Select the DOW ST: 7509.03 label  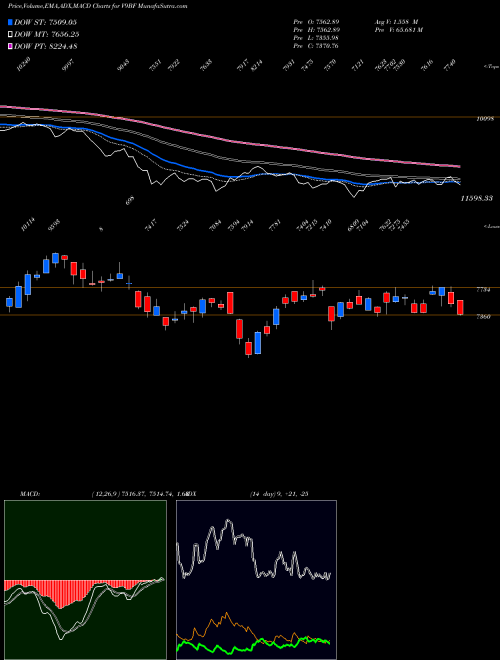pyautogui.click(x=45, y=22)
